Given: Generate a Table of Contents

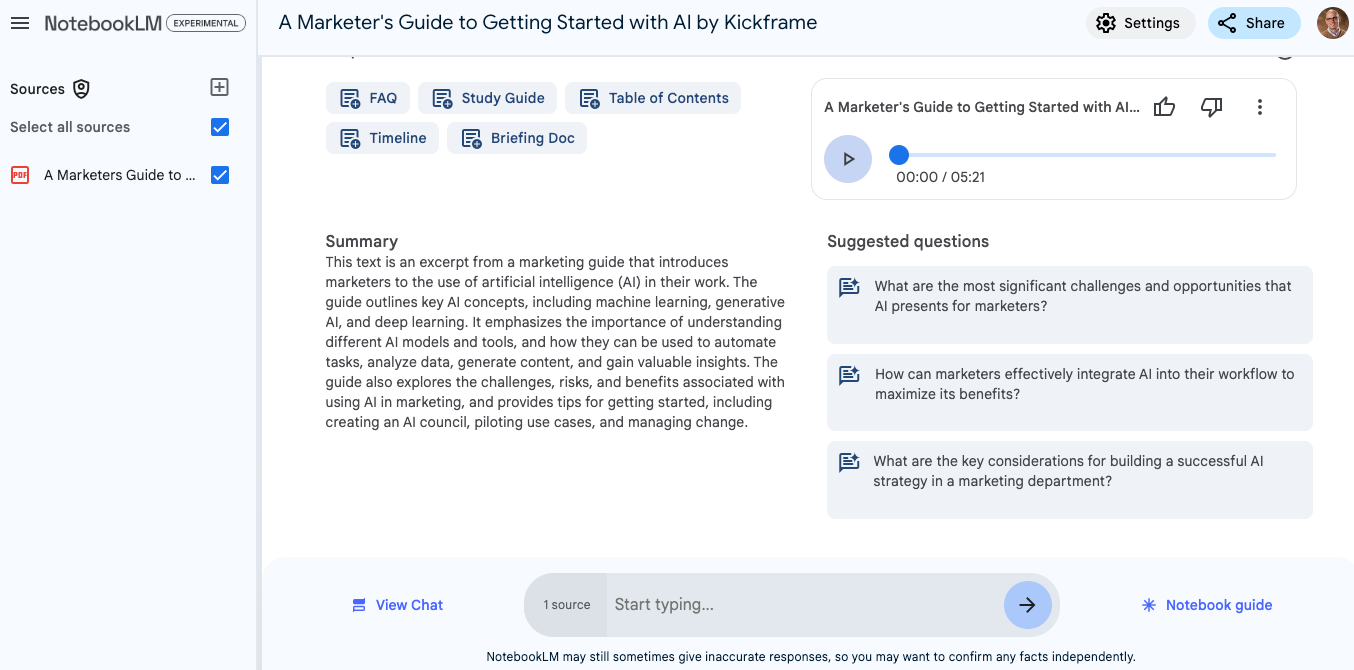Looking at the screenshot, I should (x=653, y=98).
